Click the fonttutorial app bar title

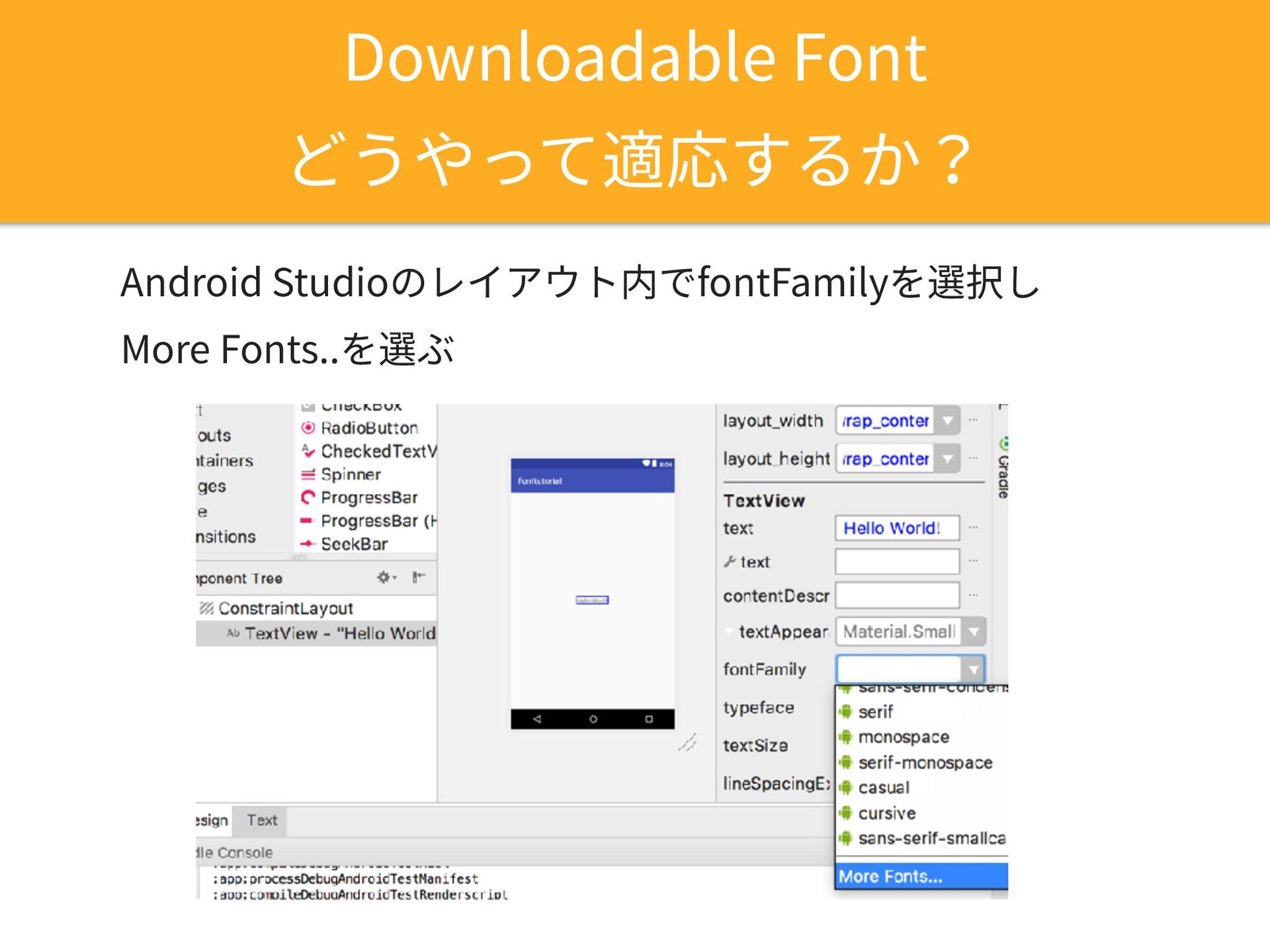540,481
